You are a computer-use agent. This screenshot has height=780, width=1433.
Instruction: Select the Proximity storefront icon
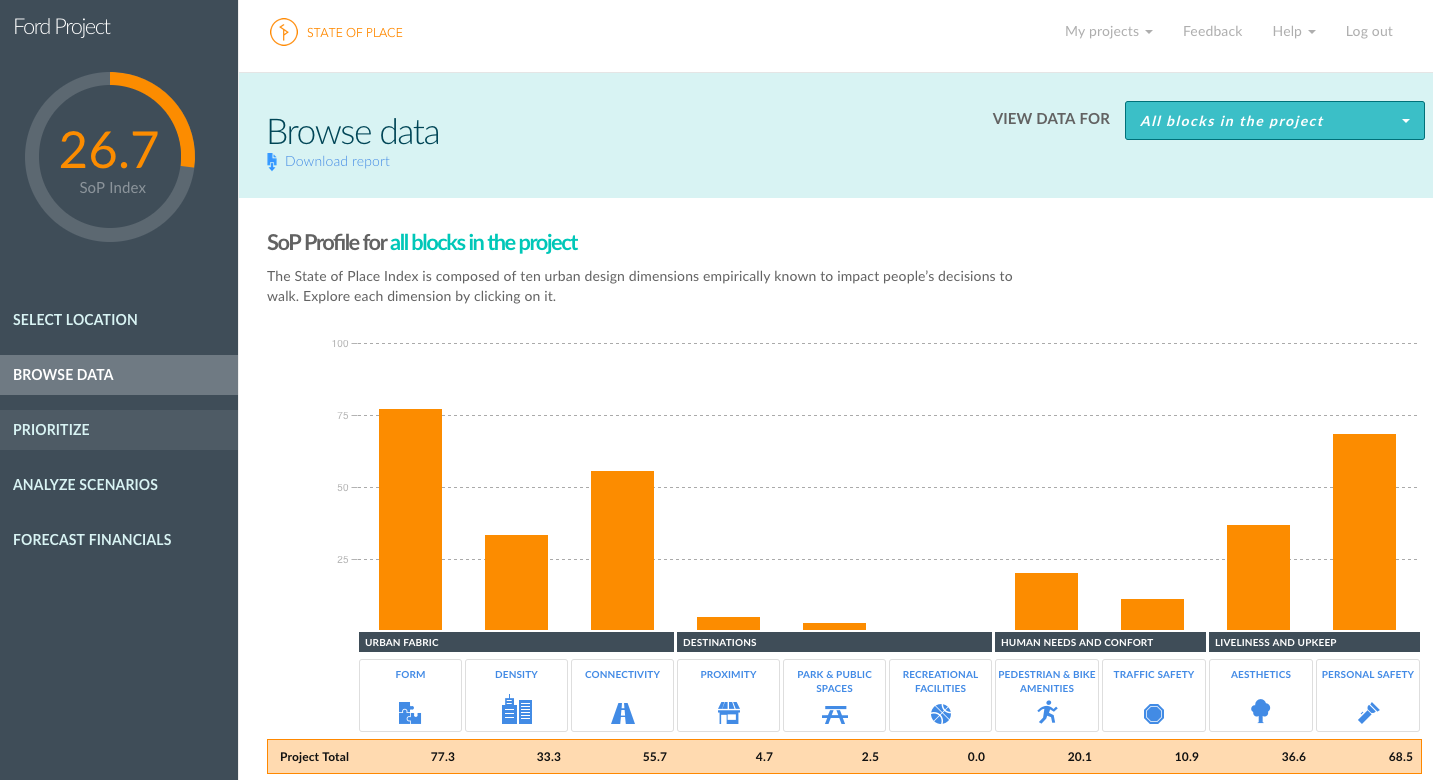pyautogui.click(x=729, y=713)
